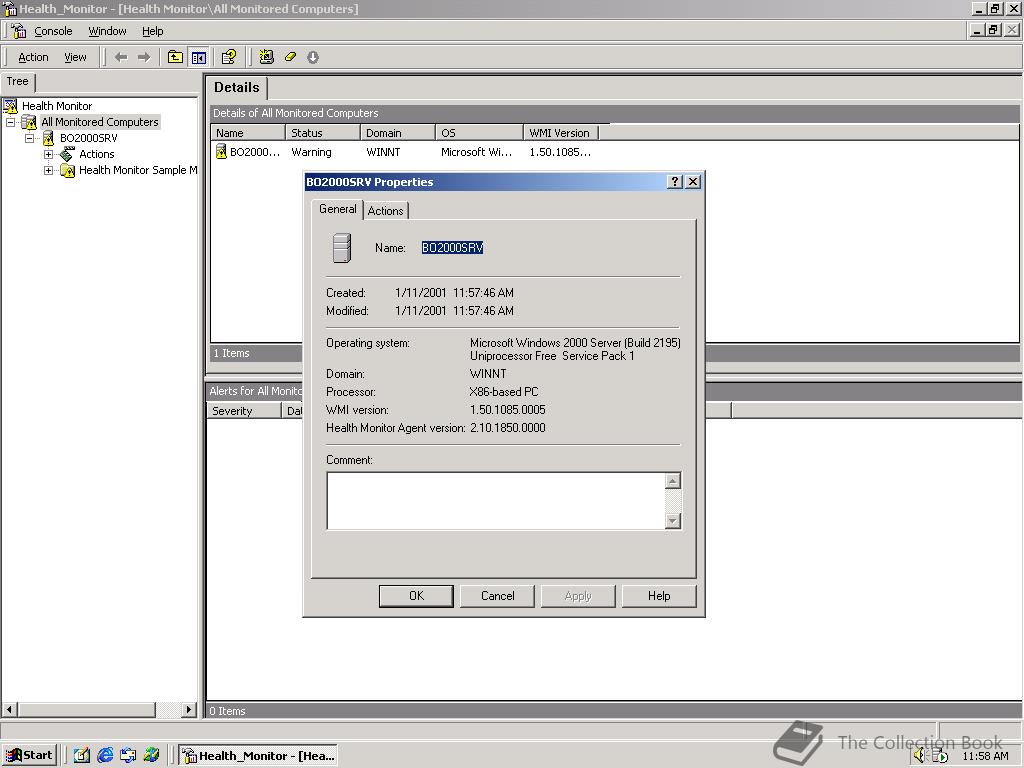Click the volume speaker tray icon
The width and height of the screenshot is (1024, 768).
click(x=920, y=756)
